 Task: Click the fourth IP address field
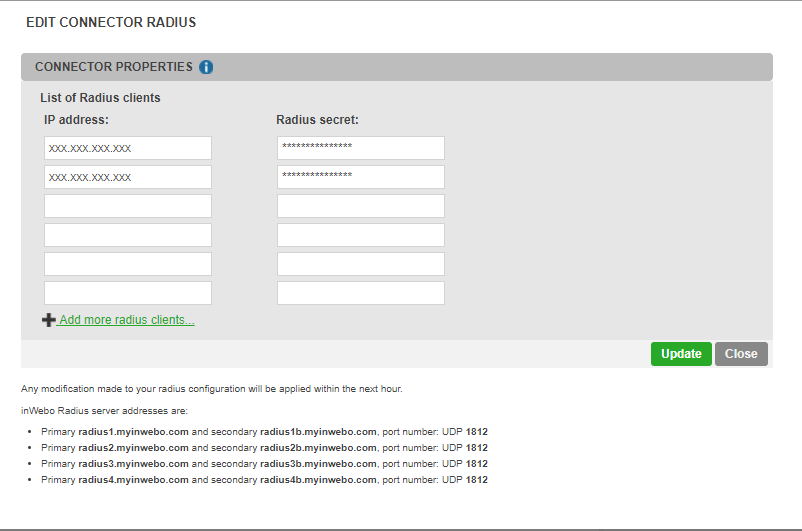pos(128,235)
